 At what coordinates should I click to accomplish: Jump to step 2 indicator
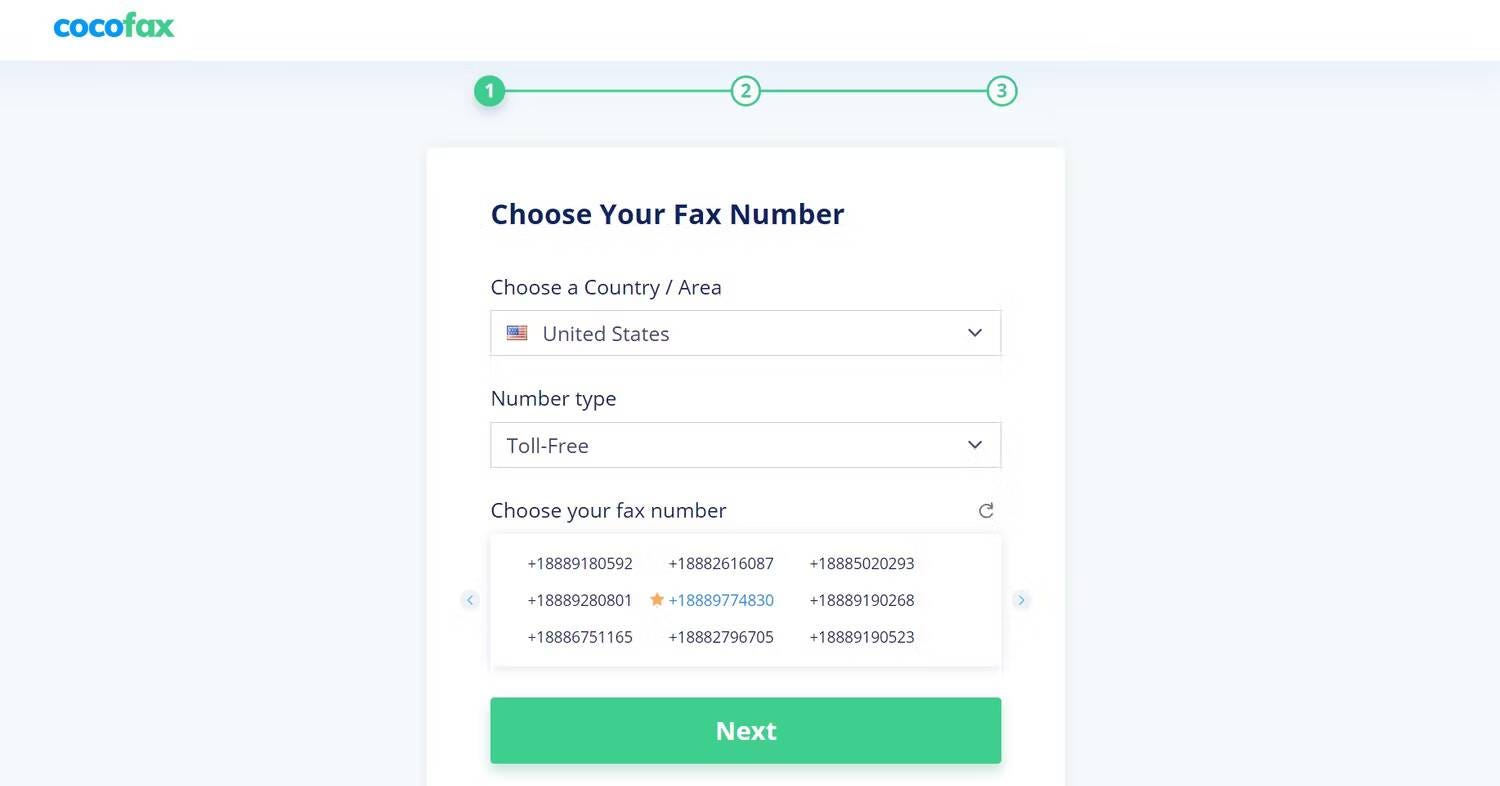746,91
